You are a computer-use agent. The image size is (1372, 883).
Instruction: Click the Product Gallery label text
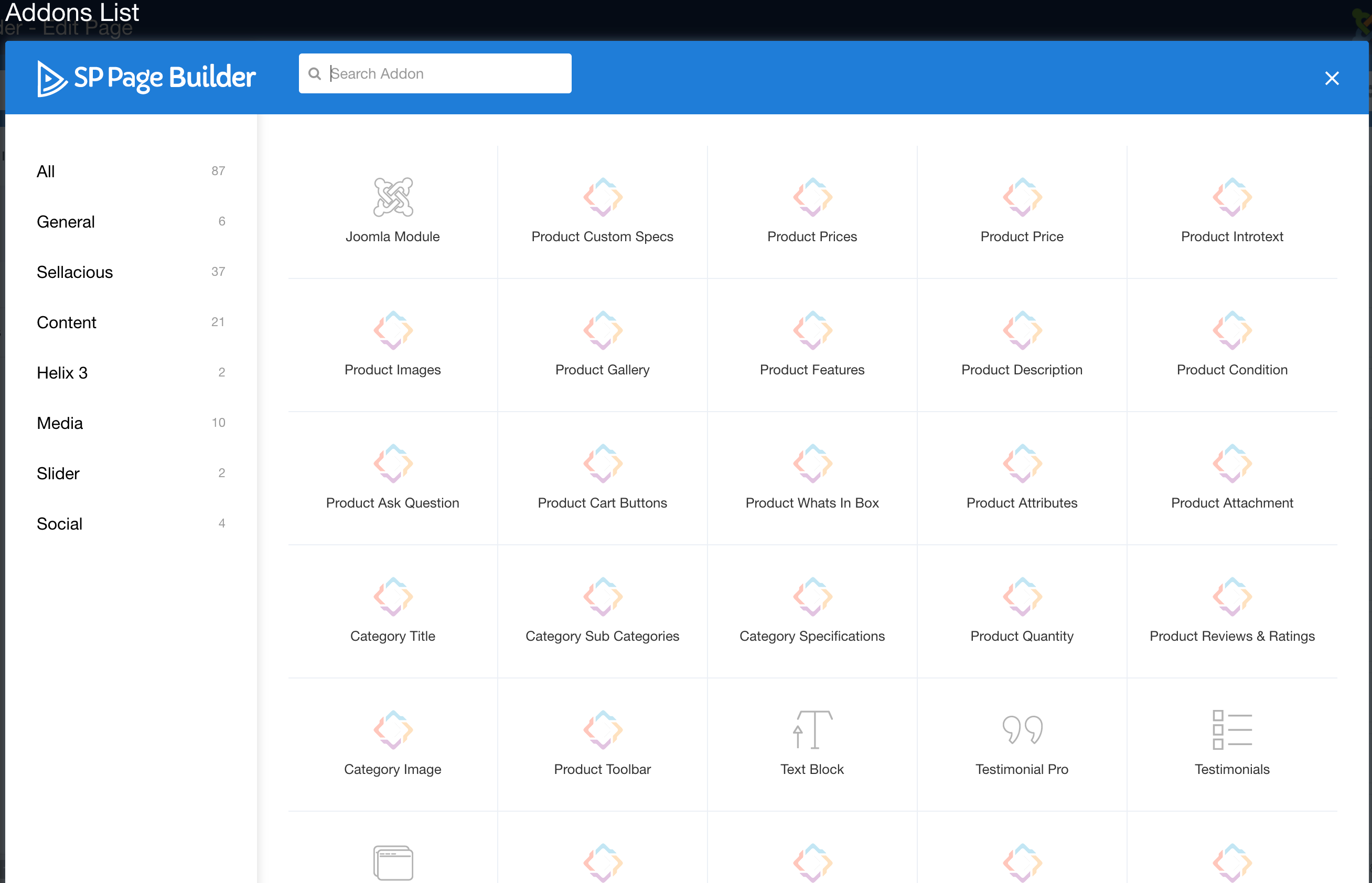(x=602, y=370)
